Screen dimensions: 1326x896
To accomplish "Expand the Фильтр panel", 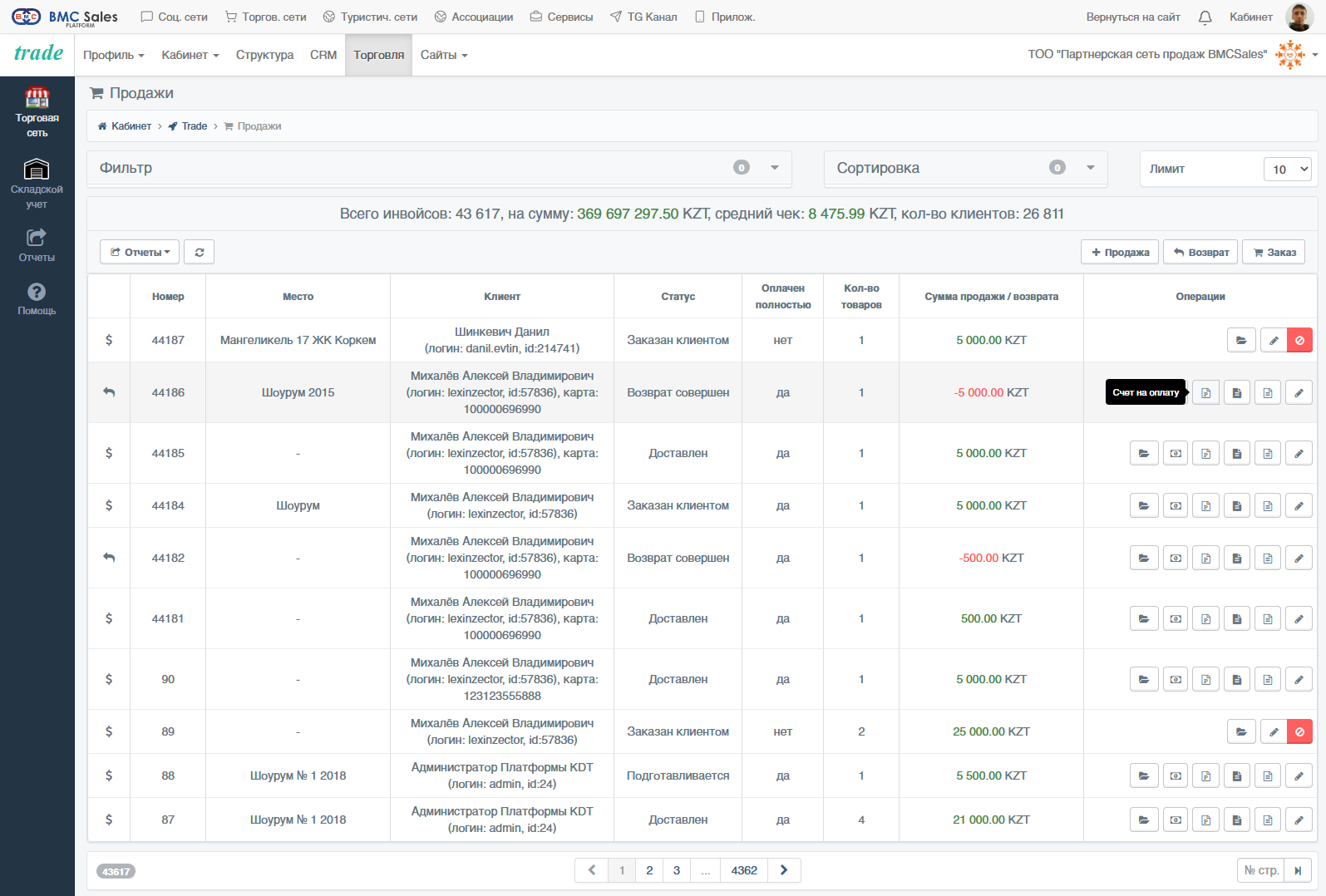I will click(439, 168).
